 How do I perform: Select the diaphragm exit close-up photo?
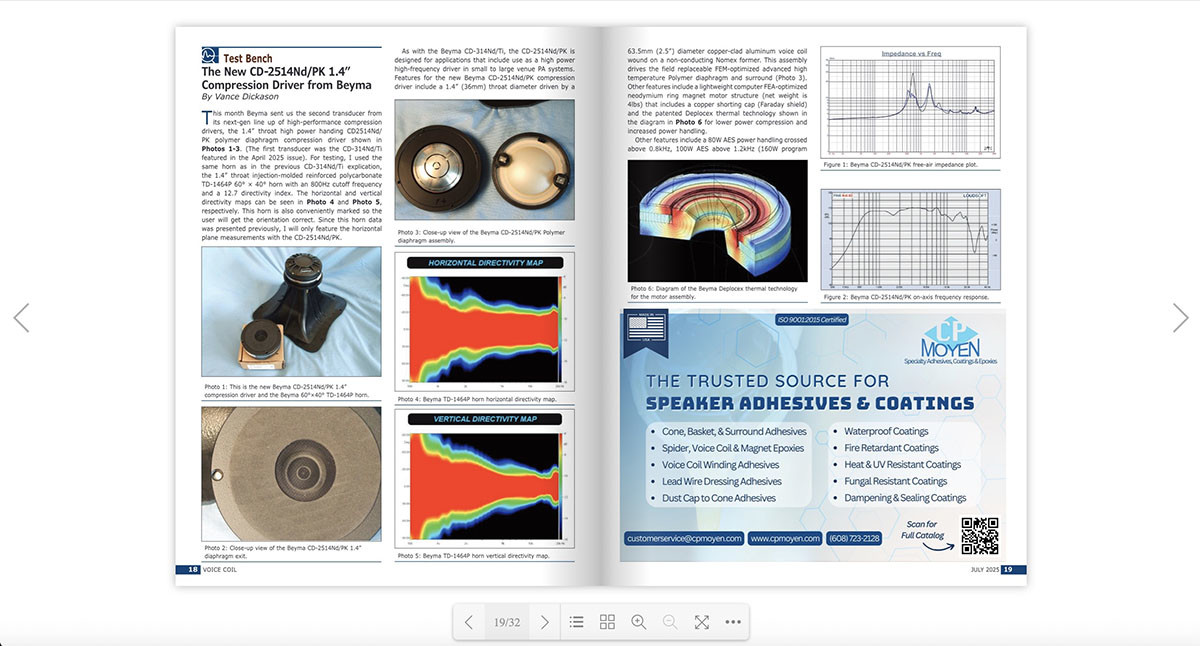[291, 473]
